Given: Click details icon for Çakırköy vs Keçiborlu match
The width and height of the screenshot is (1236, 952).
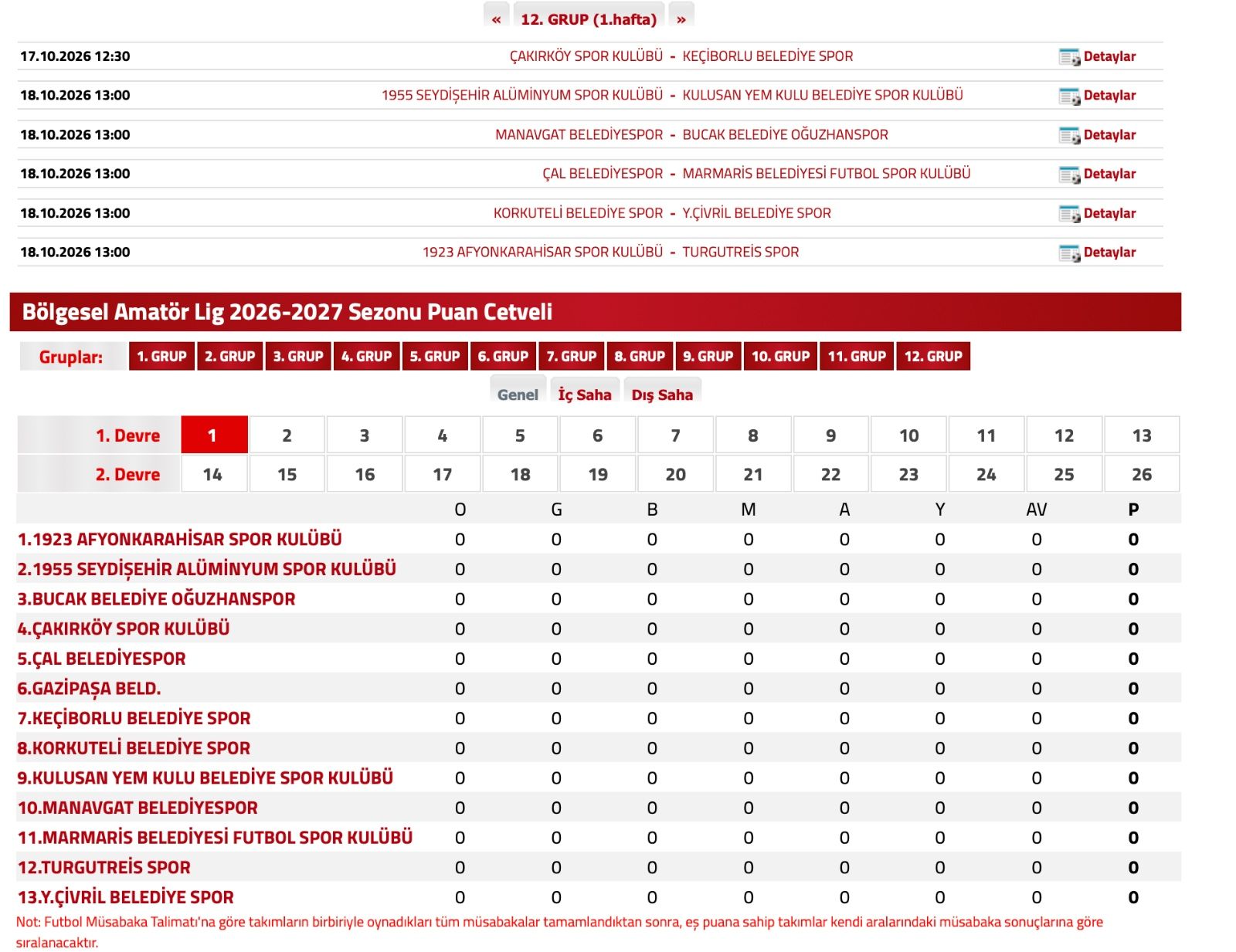Looking at the screenshot, I should [x=1069, y=56].
